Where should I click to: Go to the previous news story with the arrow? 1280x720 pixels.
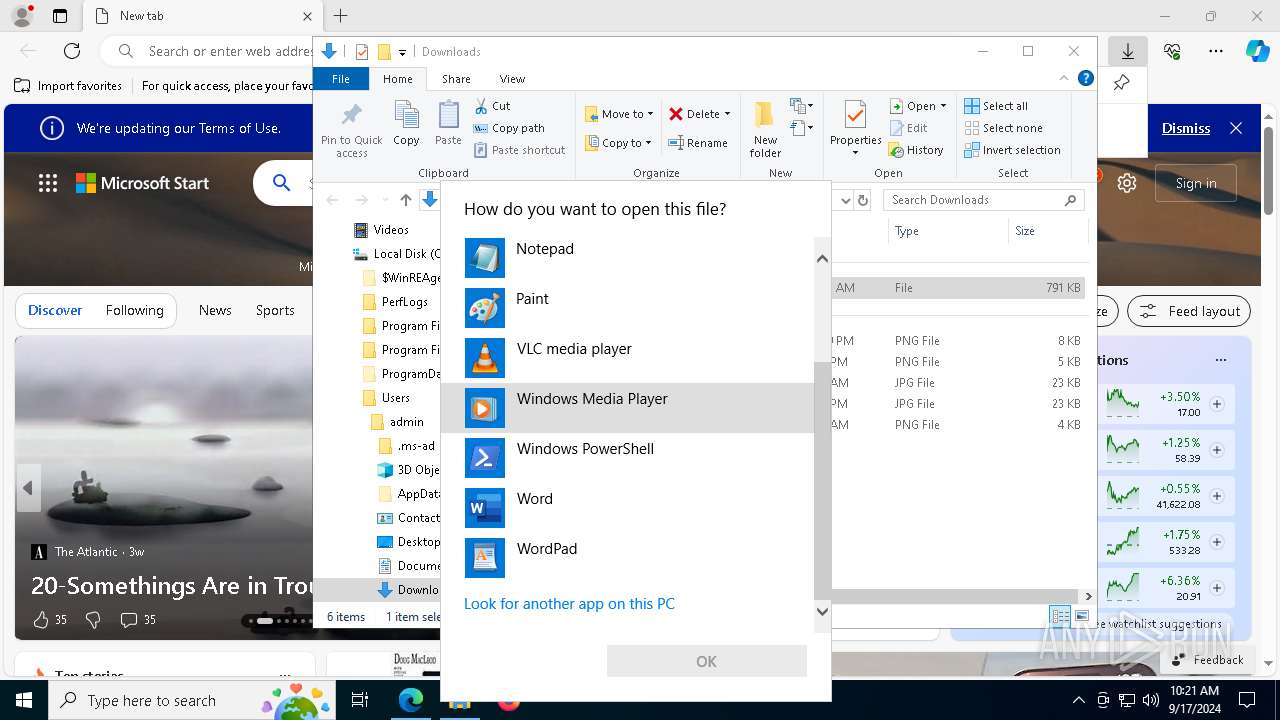(x=28, y=488)
